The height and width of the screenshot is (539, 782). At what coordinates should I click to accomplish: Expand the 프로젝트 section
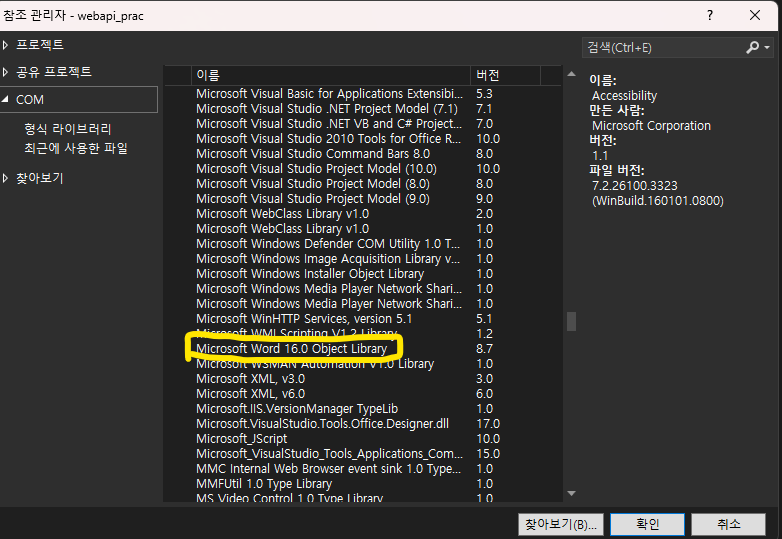[5, 45]
